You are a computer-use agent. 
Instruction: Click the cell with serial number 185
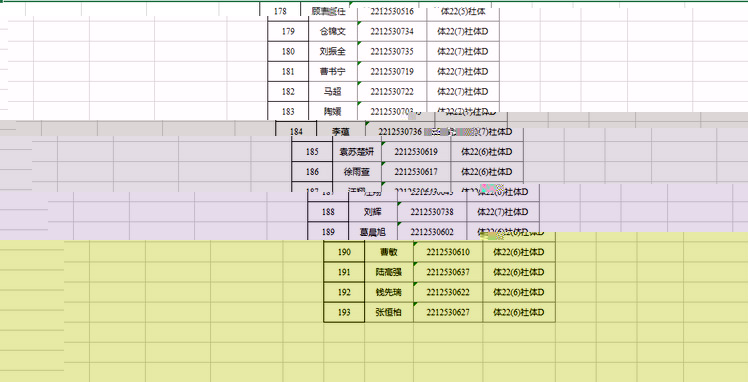(x=312, y=152)
